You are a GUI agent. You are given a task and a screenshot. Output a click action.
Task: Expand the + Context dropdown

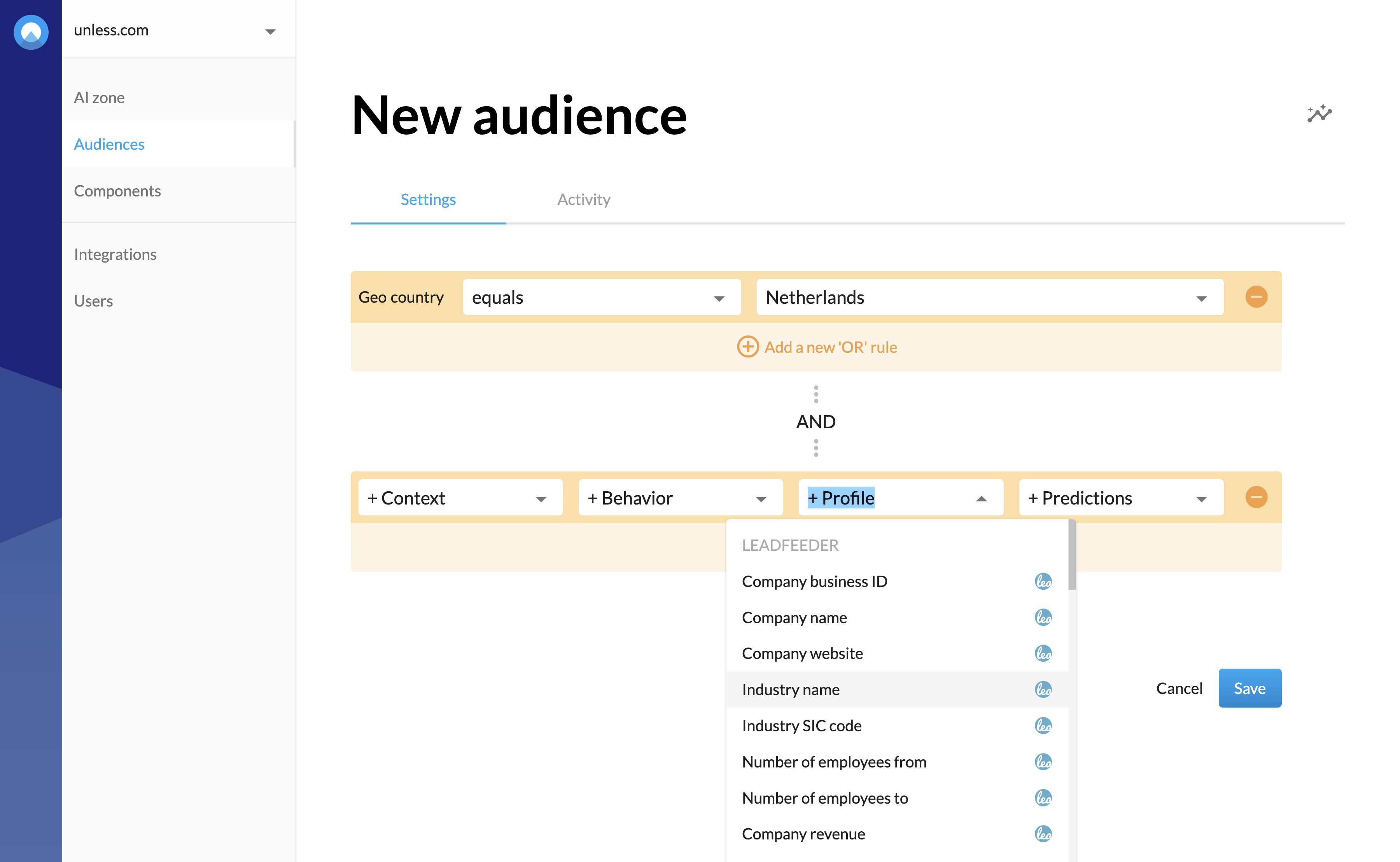point(460,498)
